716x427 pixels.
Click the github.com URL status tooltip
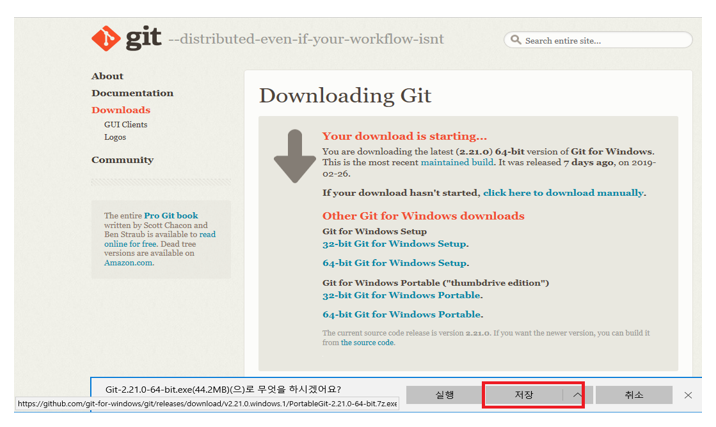pos(207,404)
